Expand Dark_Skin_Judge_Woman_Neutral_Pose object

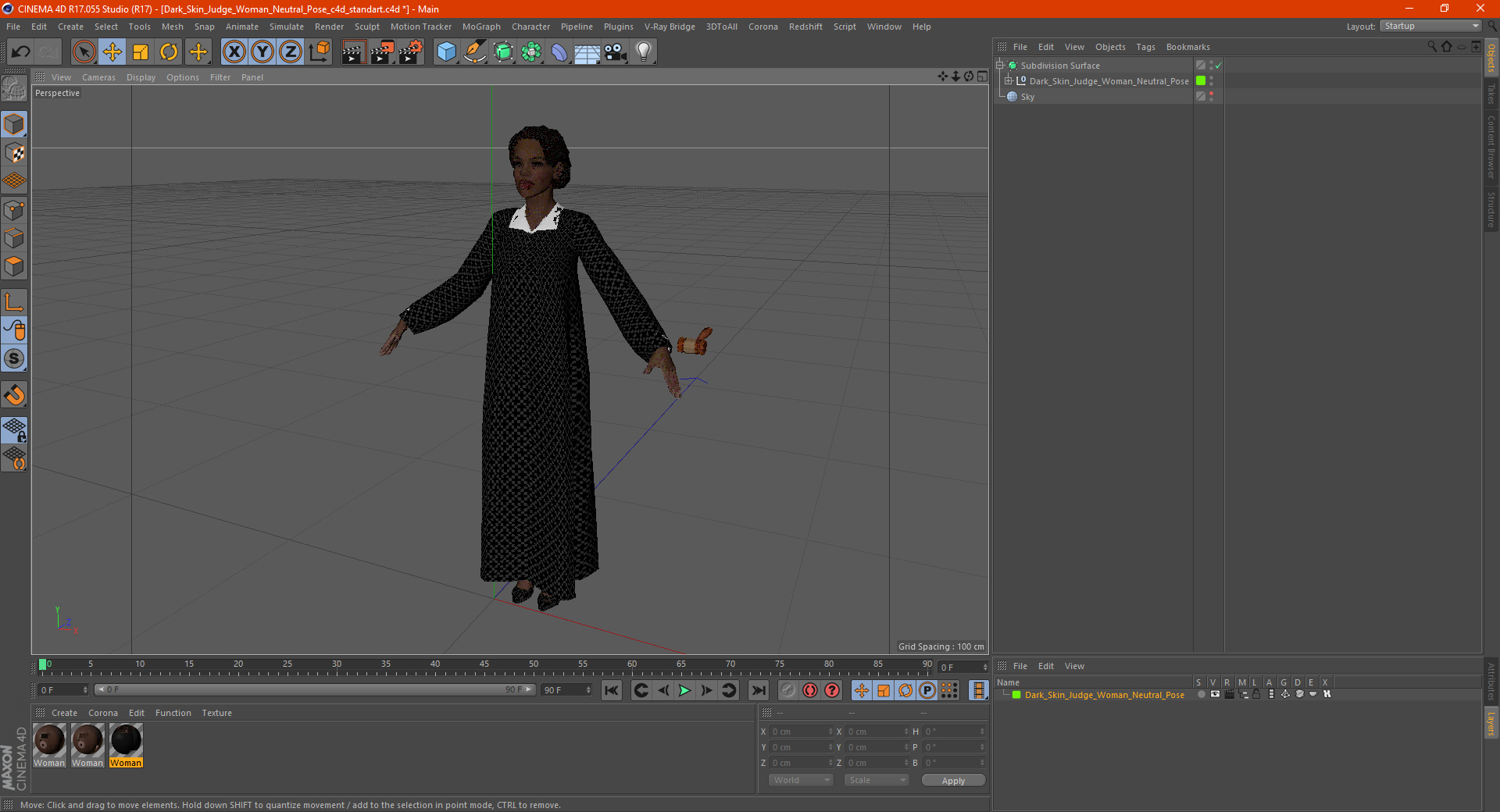point(1009,80)
